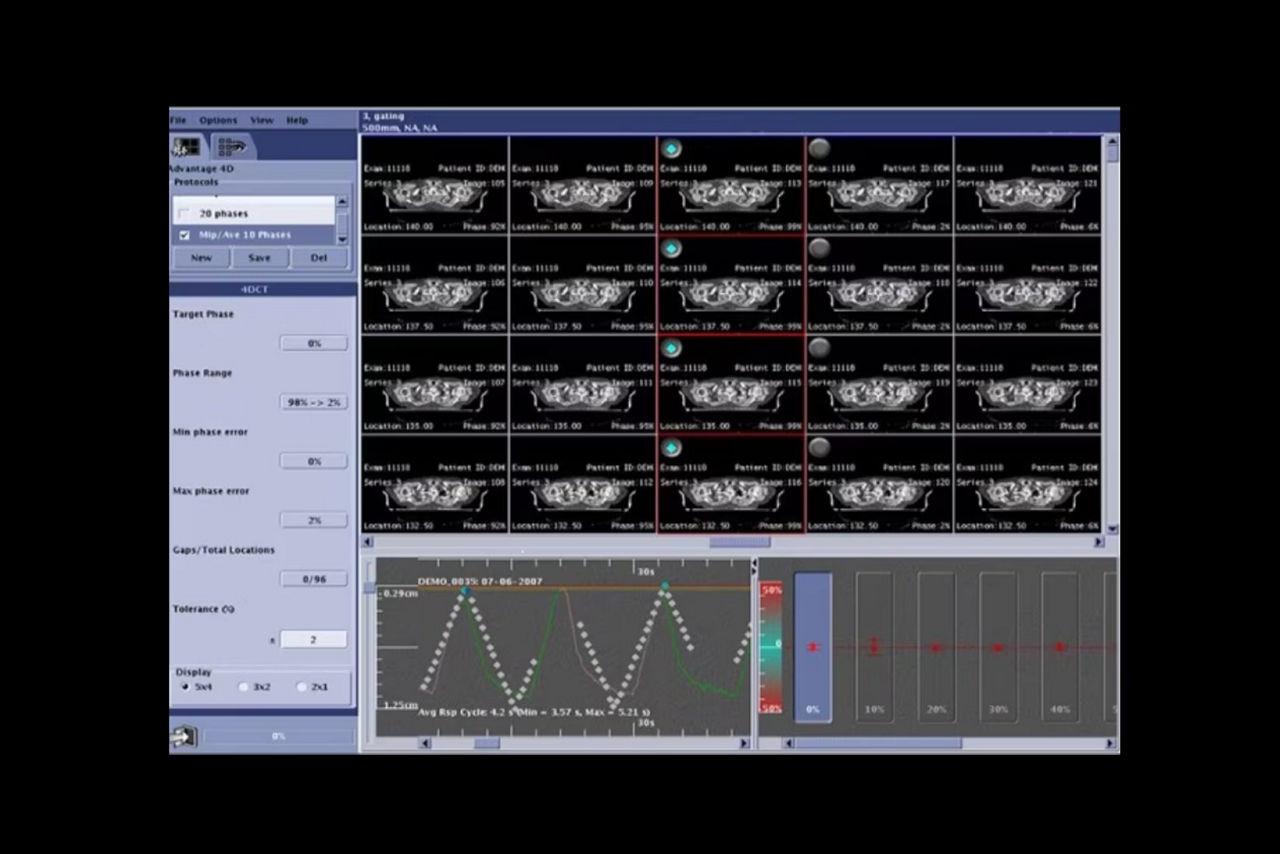
Task: Uncheck the Mip/Ave 10 Phases protocol
Action: pyautogui.click(x=185, y=234)
